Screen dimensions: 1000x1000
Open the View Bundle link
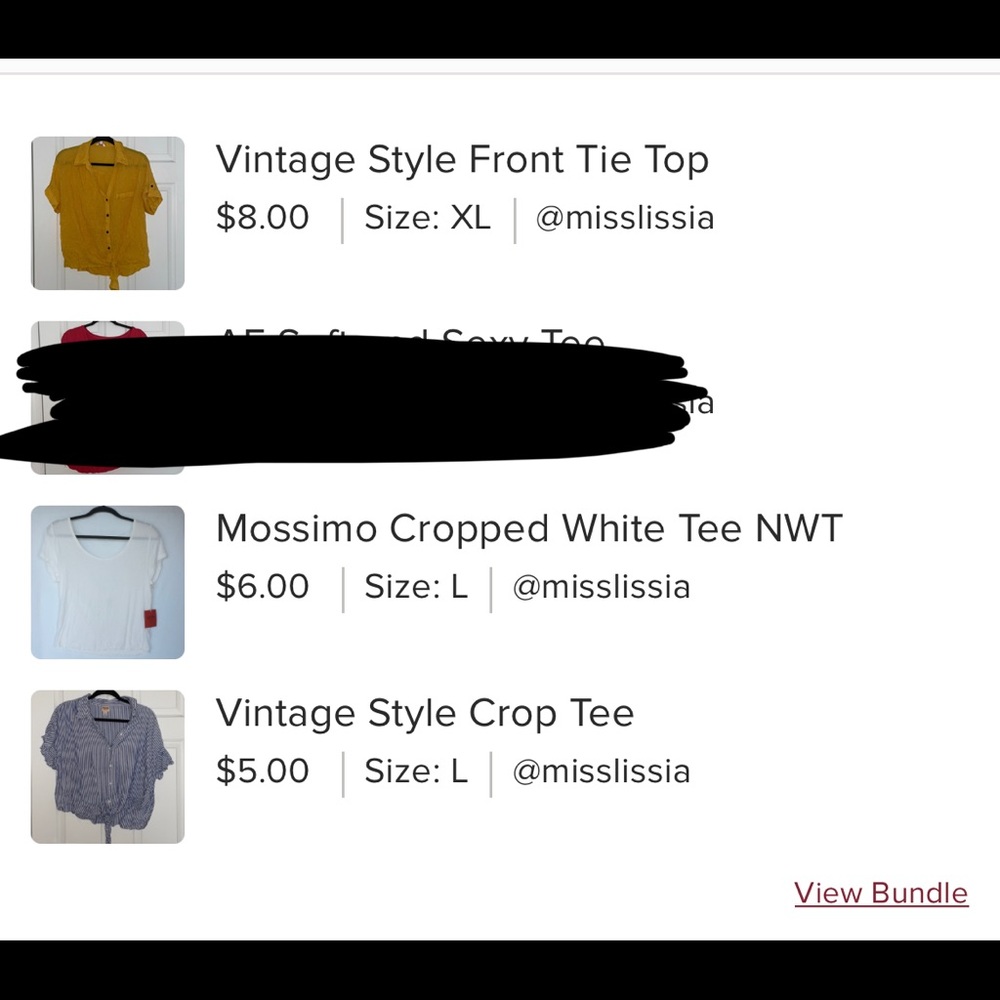(881, 893)
